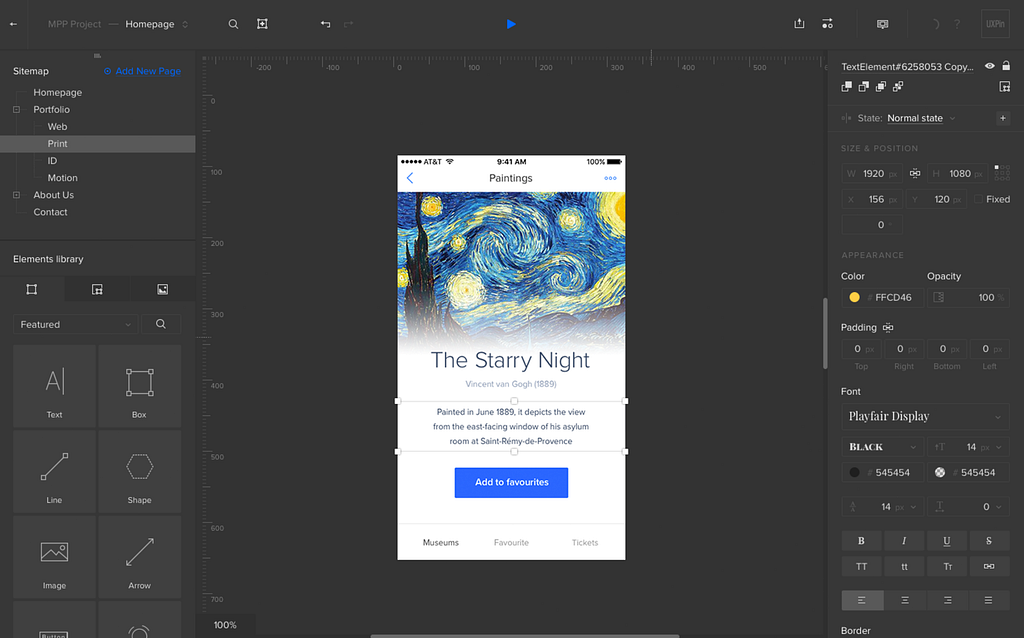Apply lowercase tt text transform
The height and width of the screenshot is (638, 1024).
click(x=904, y=566)
